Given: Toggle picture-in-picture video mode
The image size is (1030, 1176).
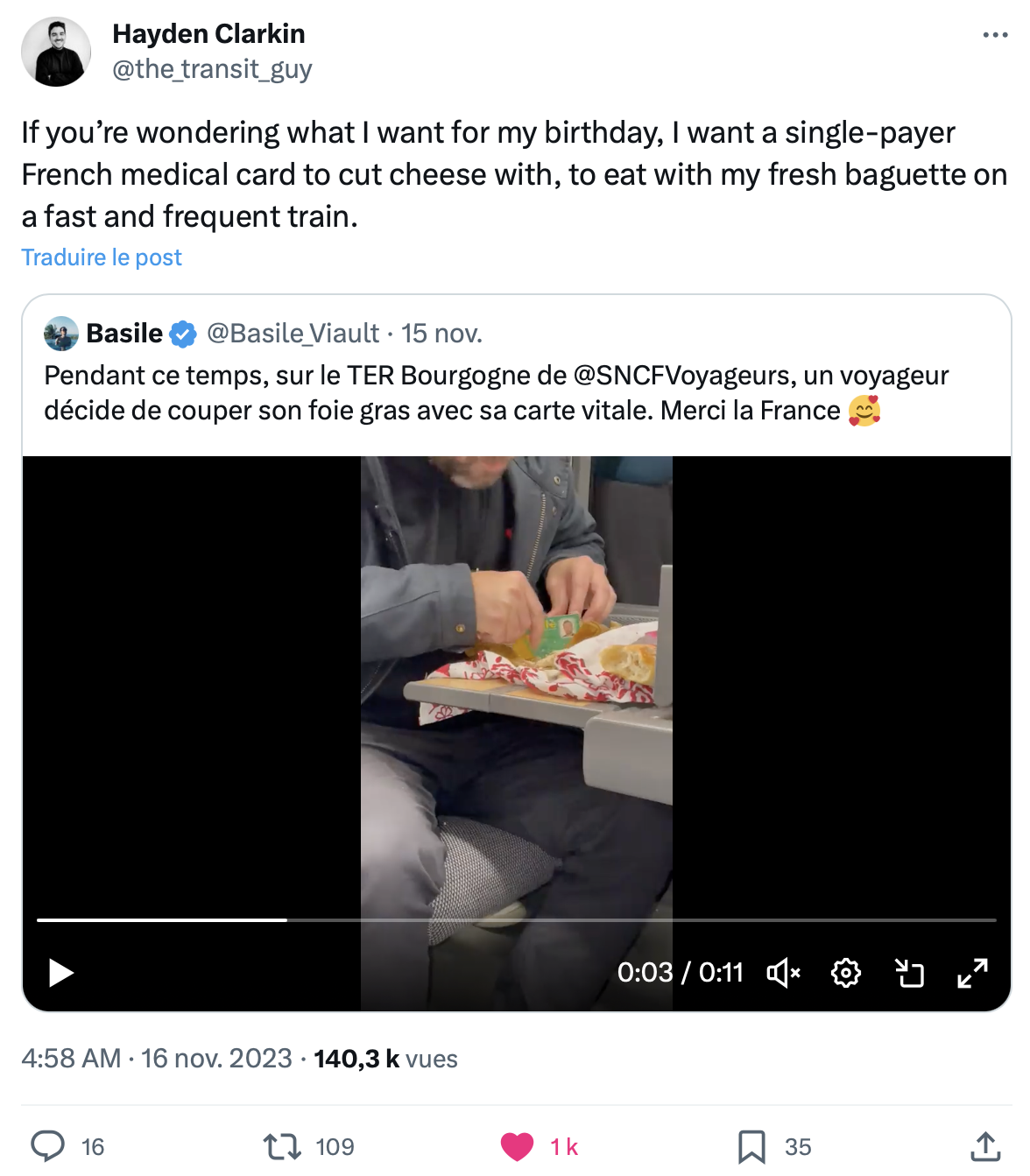Looking at the screenshot, I should (909, 973).
